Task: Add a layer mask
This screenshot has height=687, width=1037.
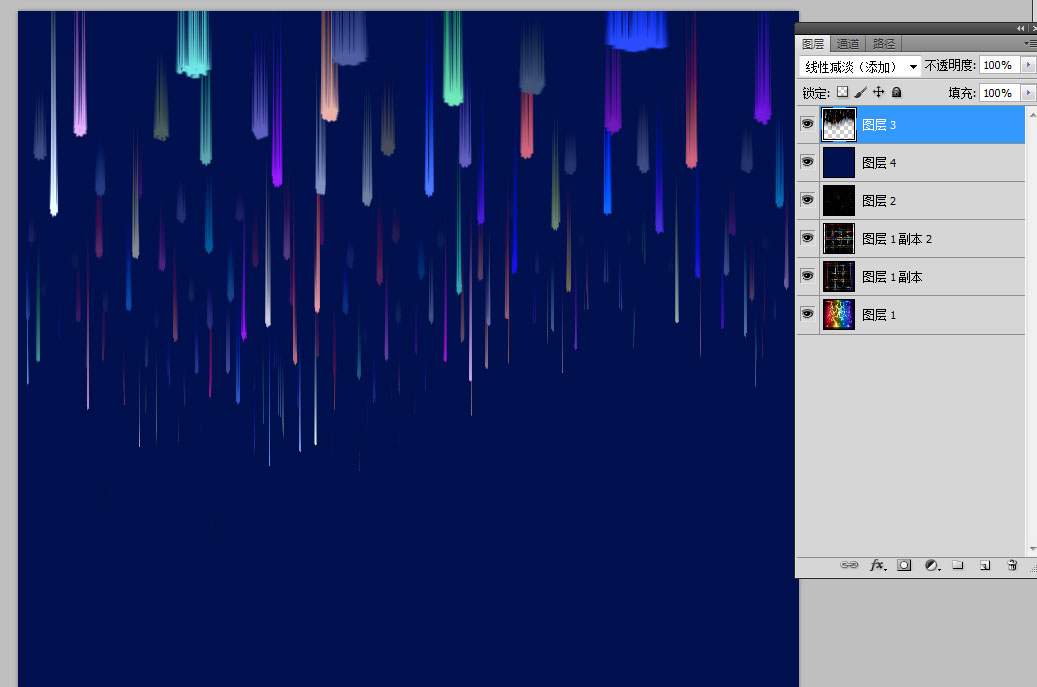Action: [904, 565]
